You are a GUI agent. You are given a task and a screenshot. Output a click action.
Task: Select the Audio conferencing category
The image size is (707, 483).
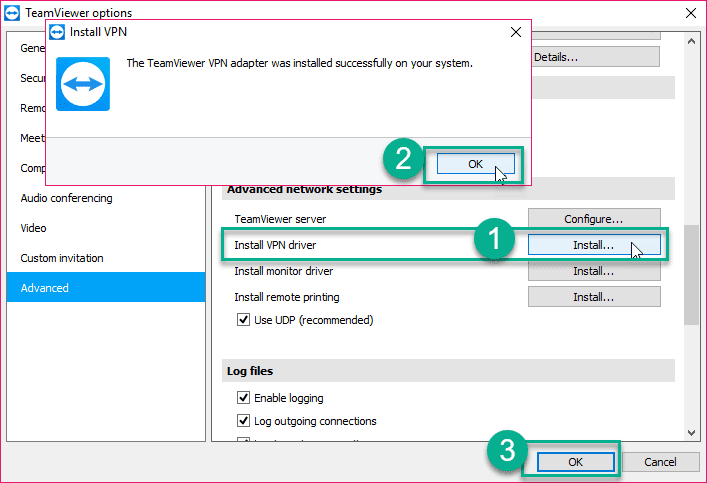(106, 198)
